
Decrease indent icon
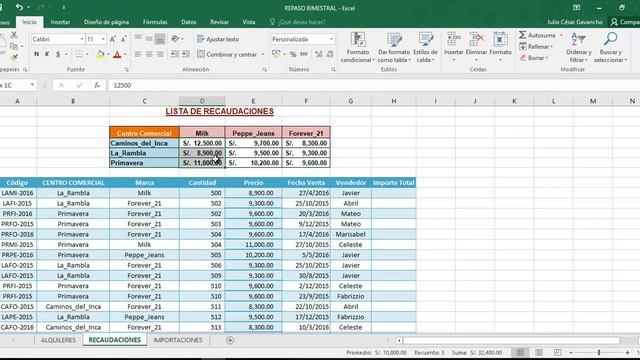pyautogui.click(x=175, y=54)
